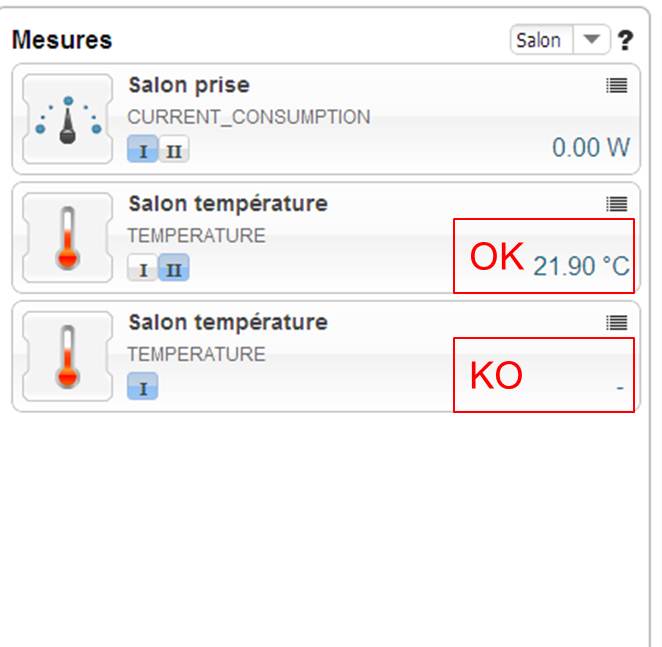Click thermometer icon in the bottom temperature card
This screenshot has height=647, width=662.
[67, 357]
